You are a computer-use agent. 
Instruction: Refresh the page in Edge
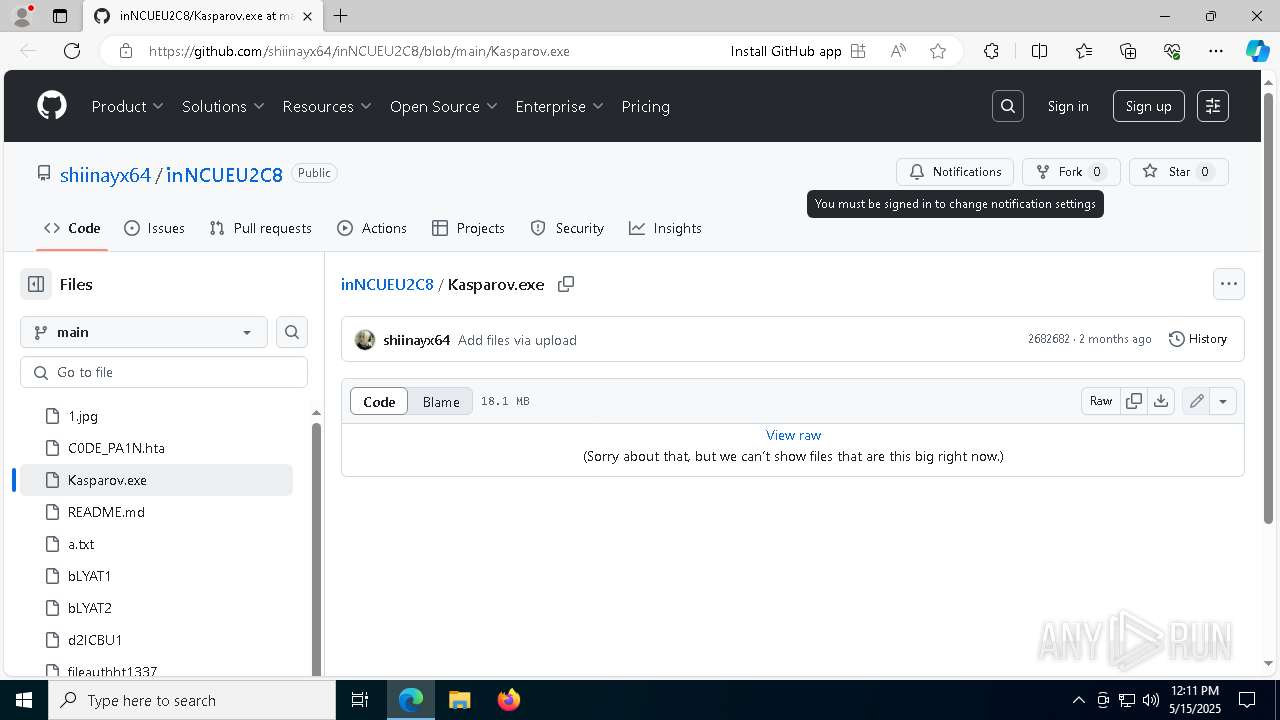point(72,51)
